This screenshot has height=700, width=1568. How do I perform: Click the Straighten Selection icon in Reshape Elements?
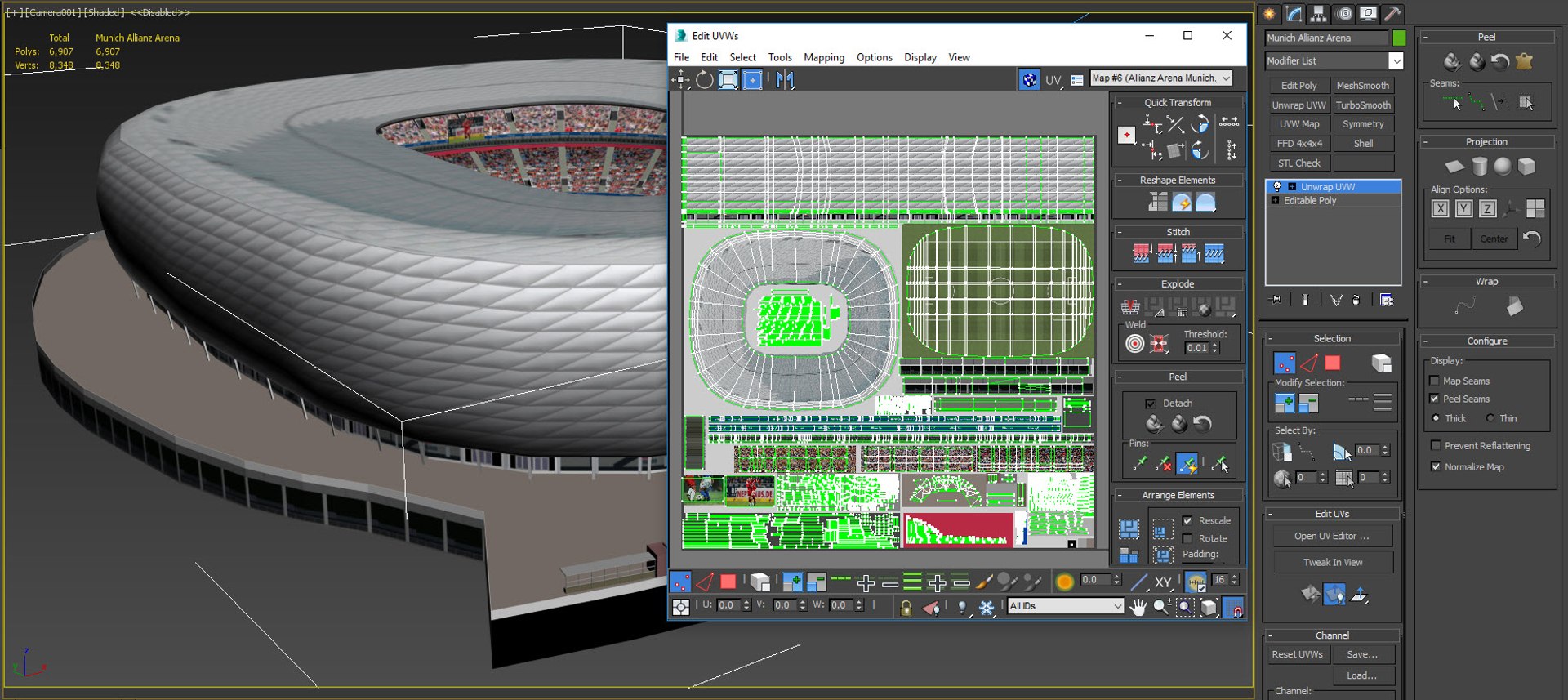click(1158, 202)
